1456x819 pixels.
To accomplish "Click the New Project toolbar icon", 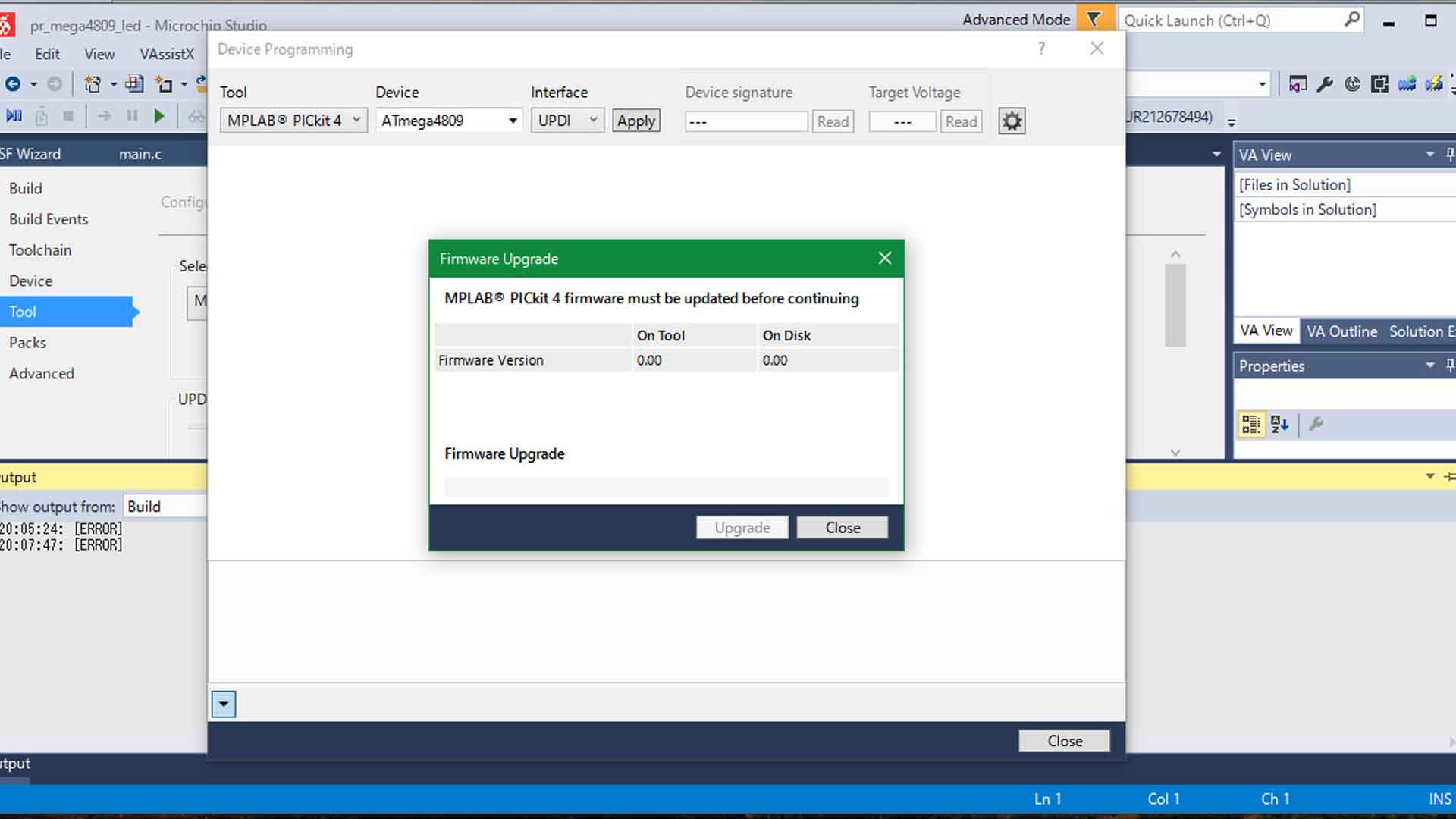I will 93,84.
